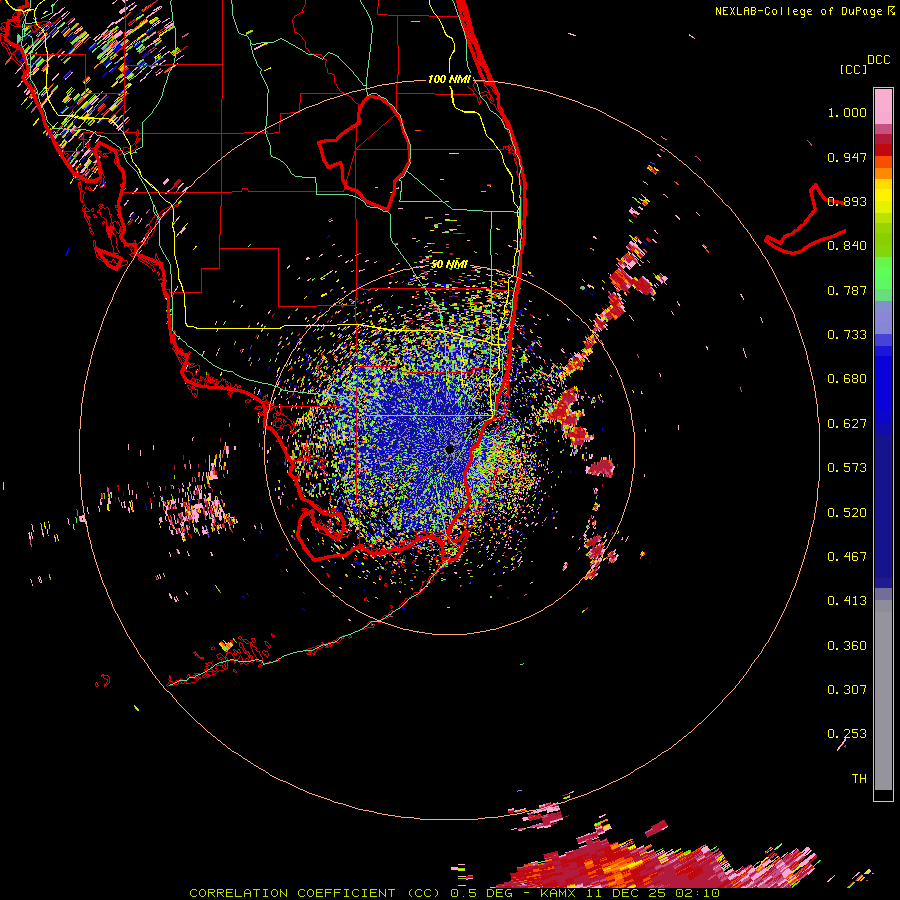900x900 pixels.
Task: Select the 0.307 scale value
Action: 847,690
